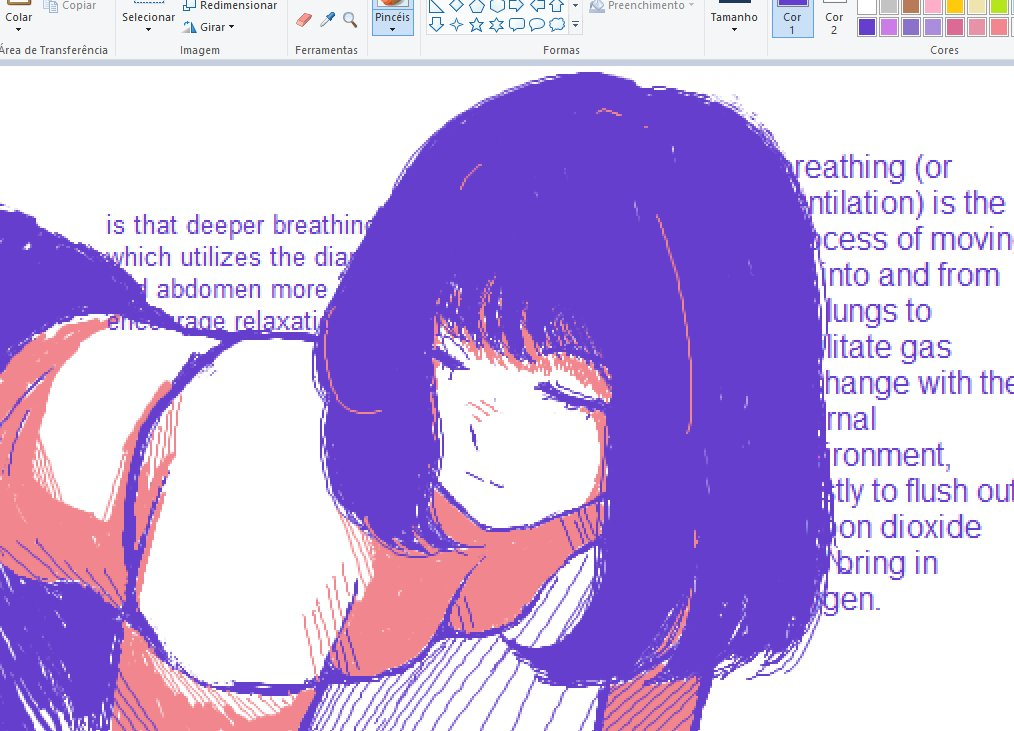The width and height of the screenshot is (1014, 731).
Task: Click the Redimensionar resize button
Action: point(230,6)
